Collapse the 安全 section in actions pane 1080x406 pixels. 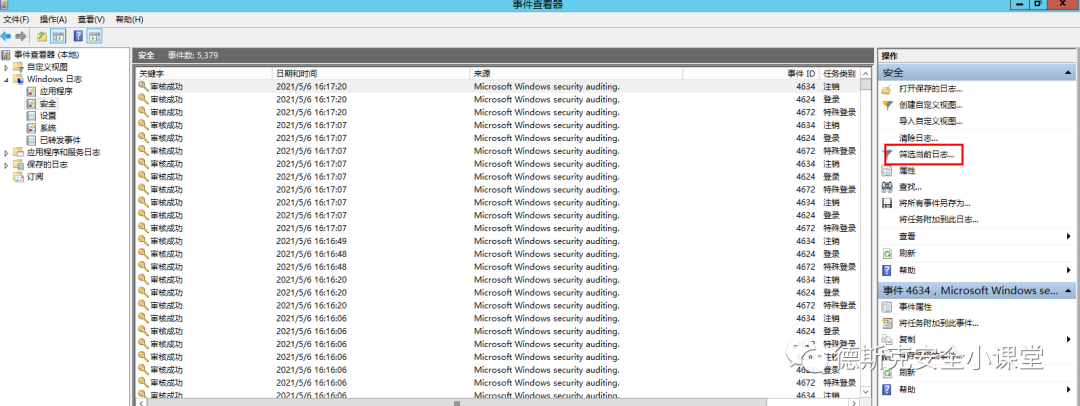[x=1068, y=72]
